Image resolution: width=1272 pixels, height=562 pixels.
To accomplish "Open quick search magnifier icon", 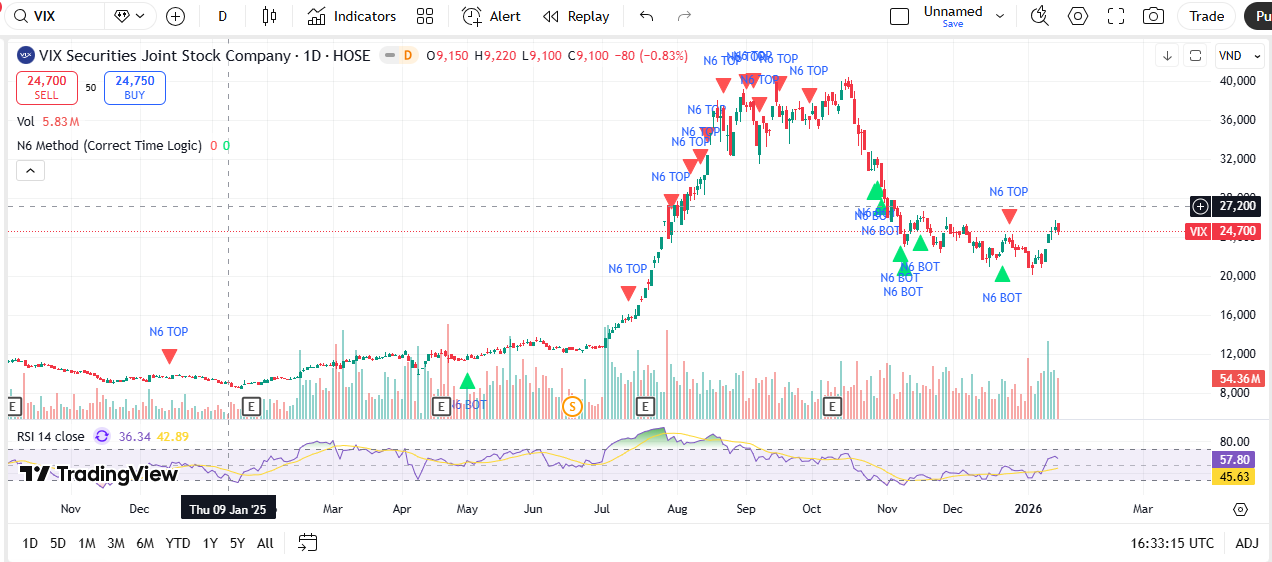I will 1040,16.
